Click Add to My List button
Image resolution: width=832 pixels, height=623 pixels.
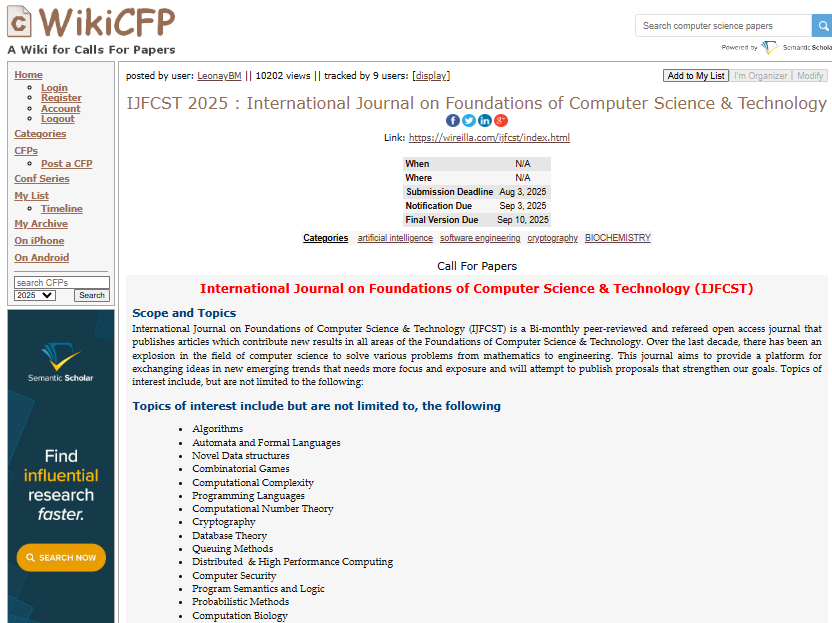tap(696, 76)
